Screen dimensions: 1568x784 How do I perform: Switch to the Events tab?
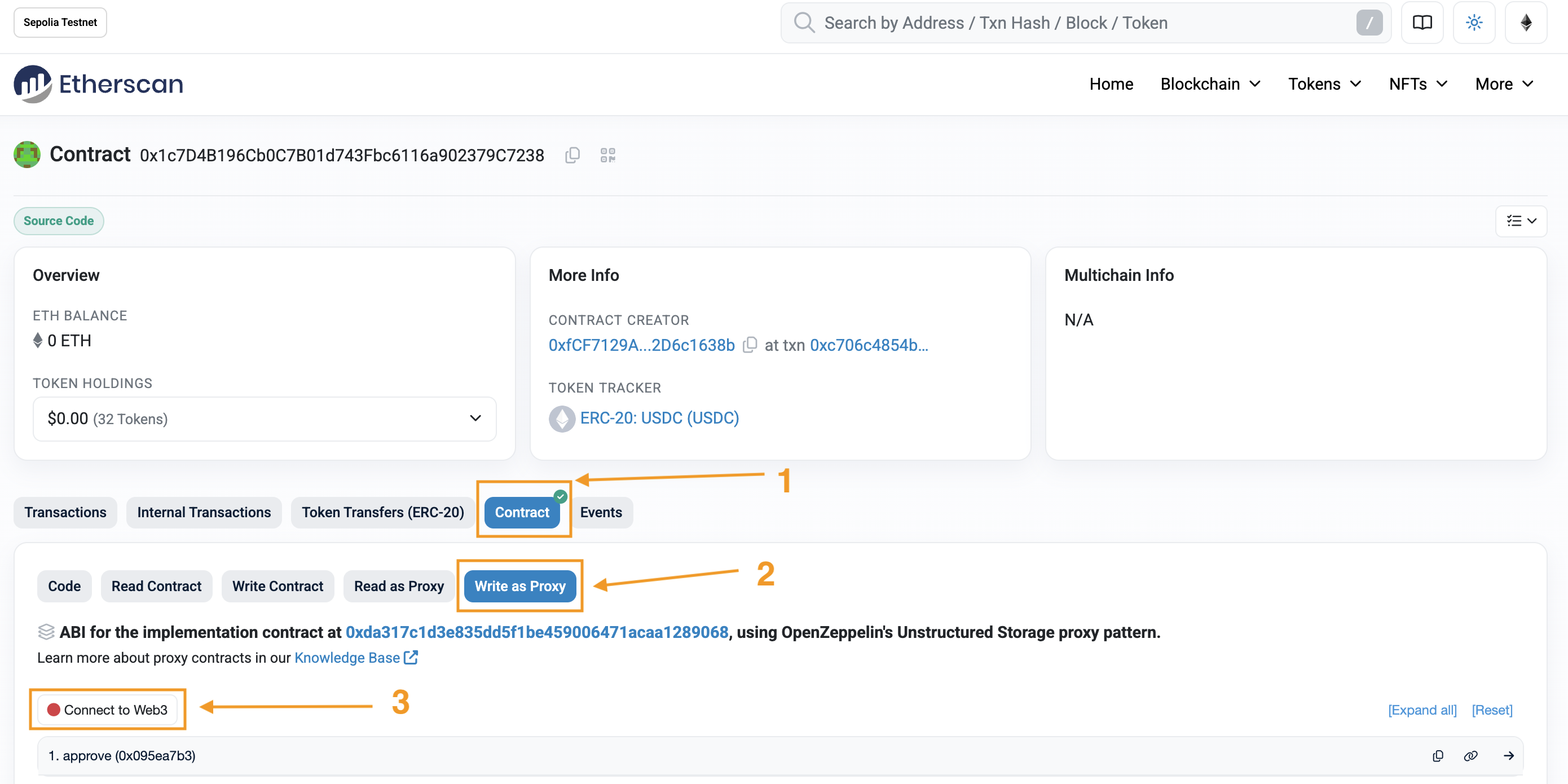(600, 513)
